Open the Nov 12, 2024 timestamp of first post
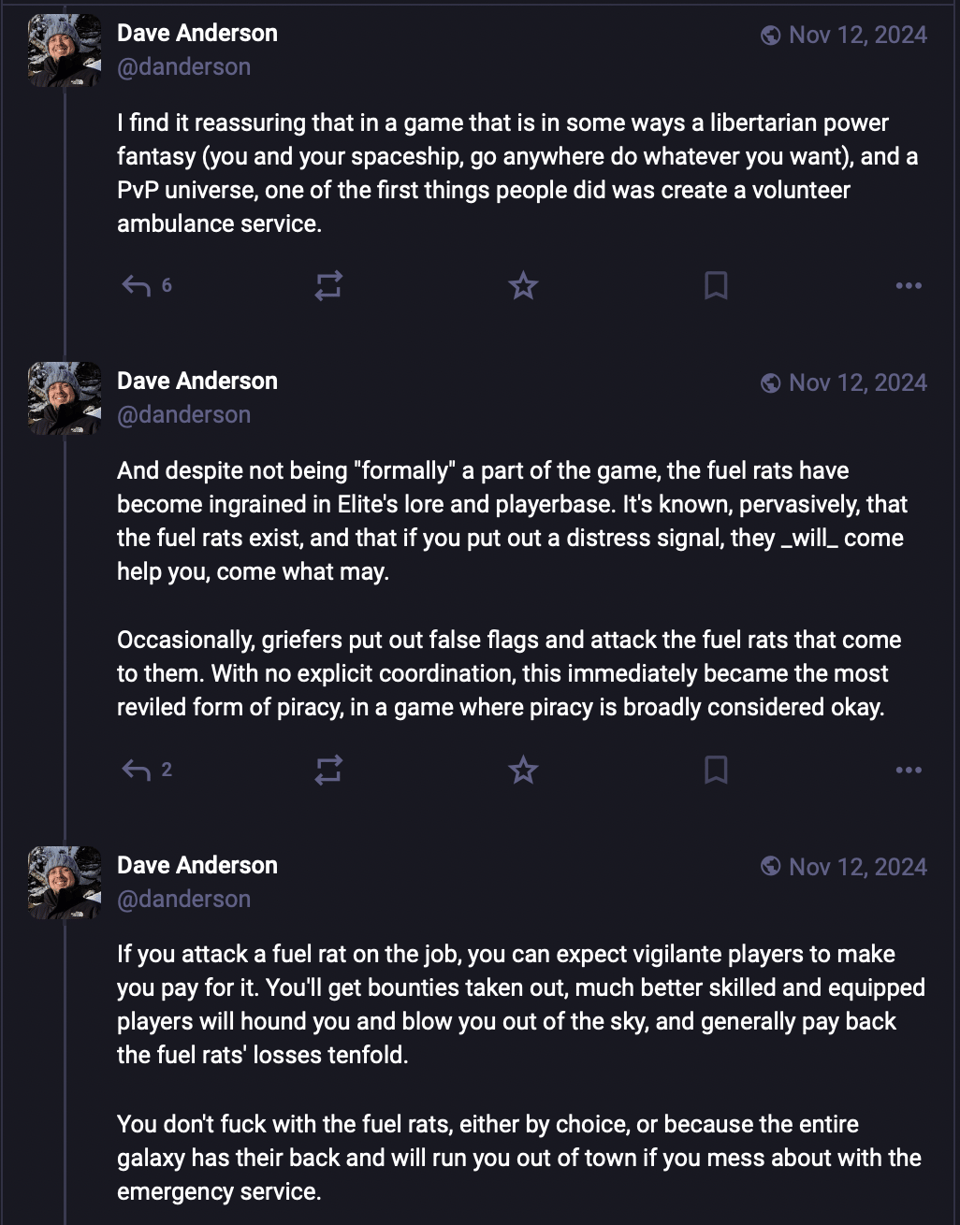960x1225 pixels. click(857, 35)
